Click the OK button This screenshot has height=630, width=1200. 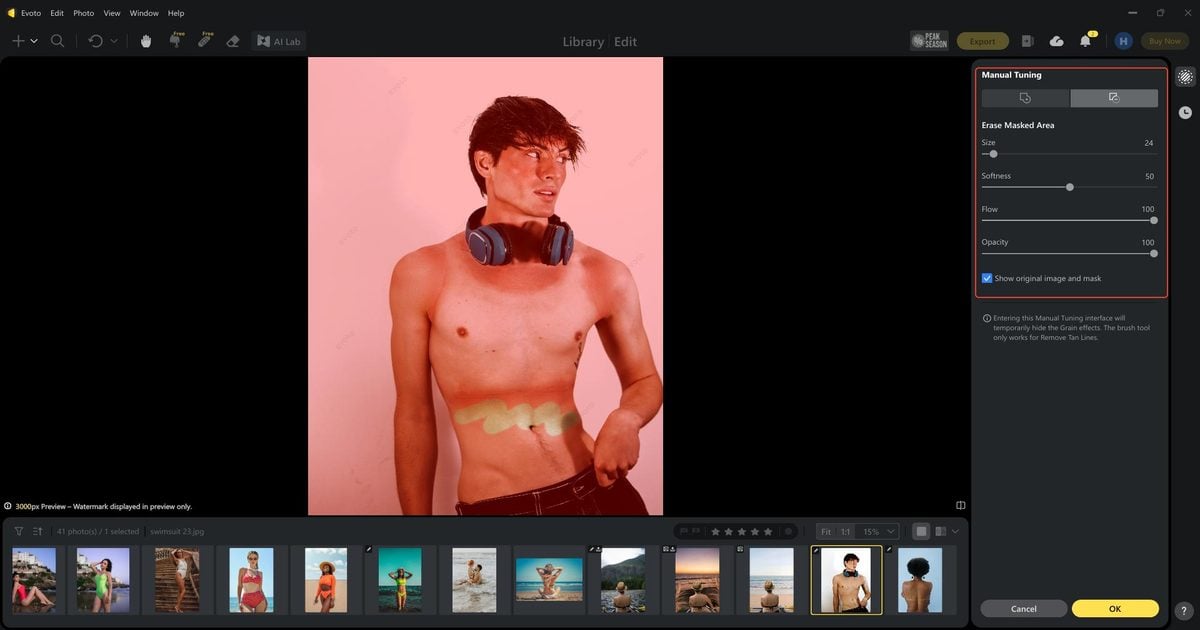[x=1115, y=608]
